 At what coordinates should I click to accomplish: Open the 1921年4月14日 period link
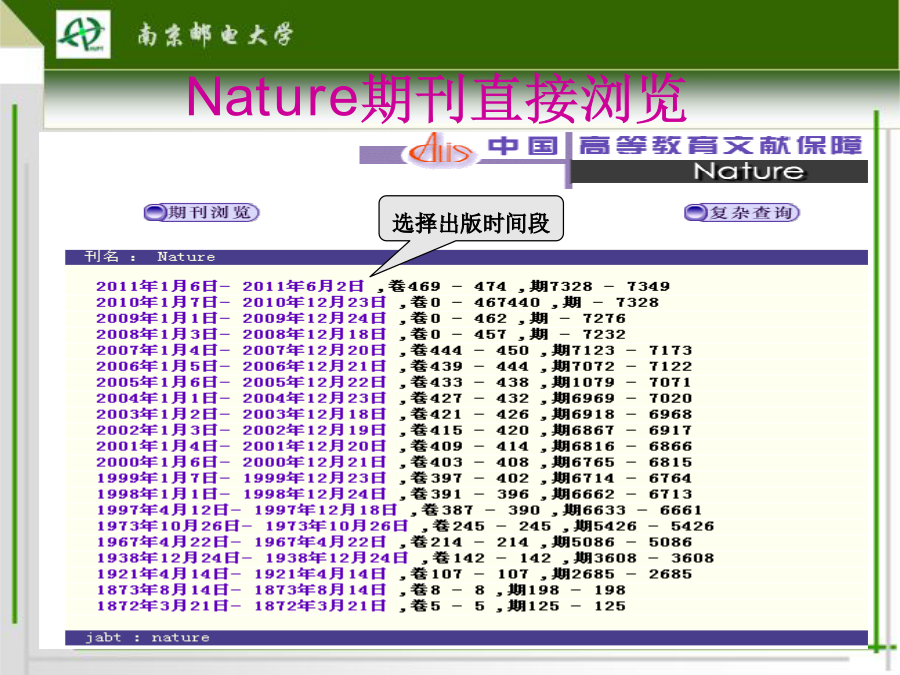pos(241,574)
